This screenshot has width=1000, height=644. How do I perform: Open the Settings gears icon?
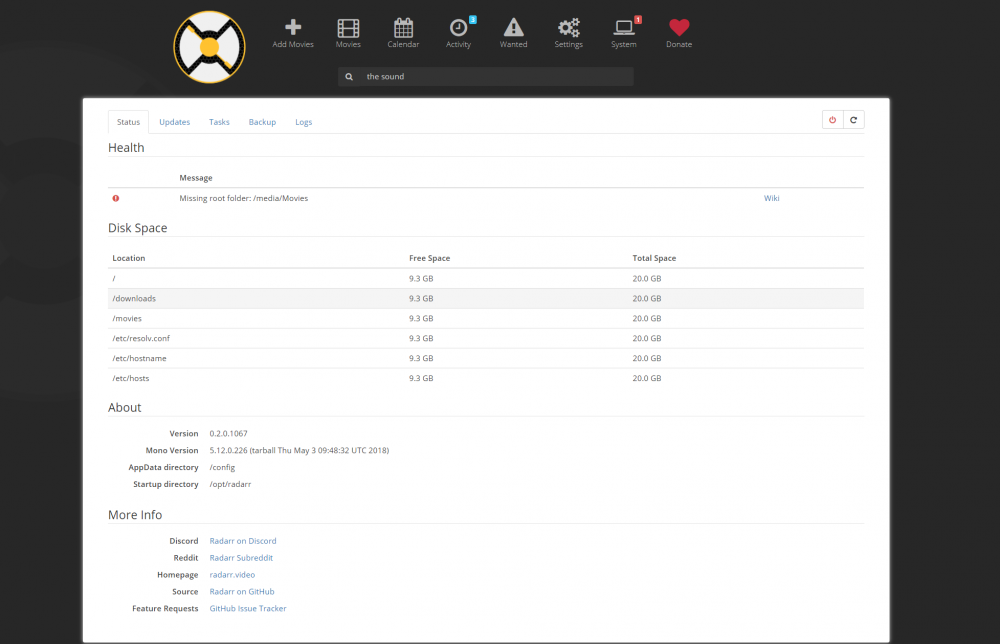[x=569, y=28]
